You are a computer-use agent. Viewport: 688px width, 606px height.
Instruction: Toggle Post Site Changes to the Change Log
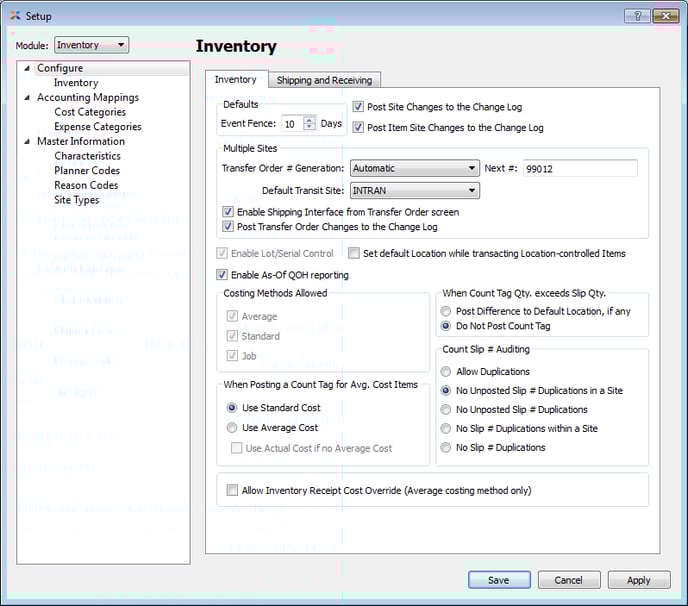point(358,107)
